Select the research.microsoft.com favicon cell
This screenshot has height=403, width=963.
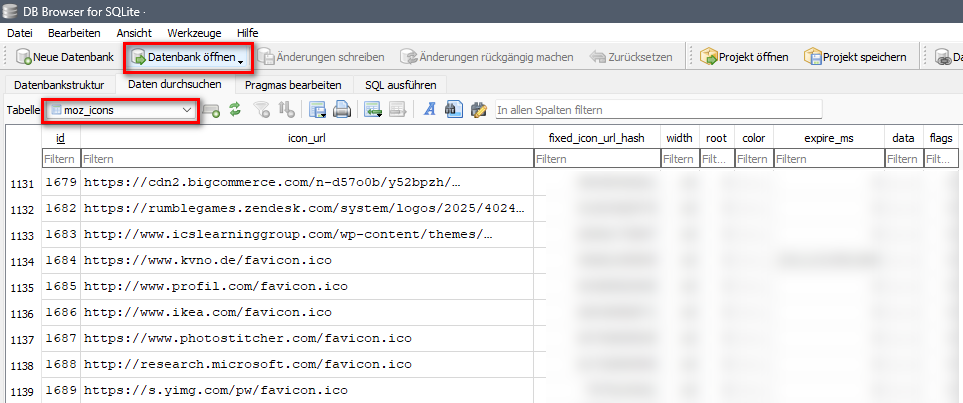[307, 364]
